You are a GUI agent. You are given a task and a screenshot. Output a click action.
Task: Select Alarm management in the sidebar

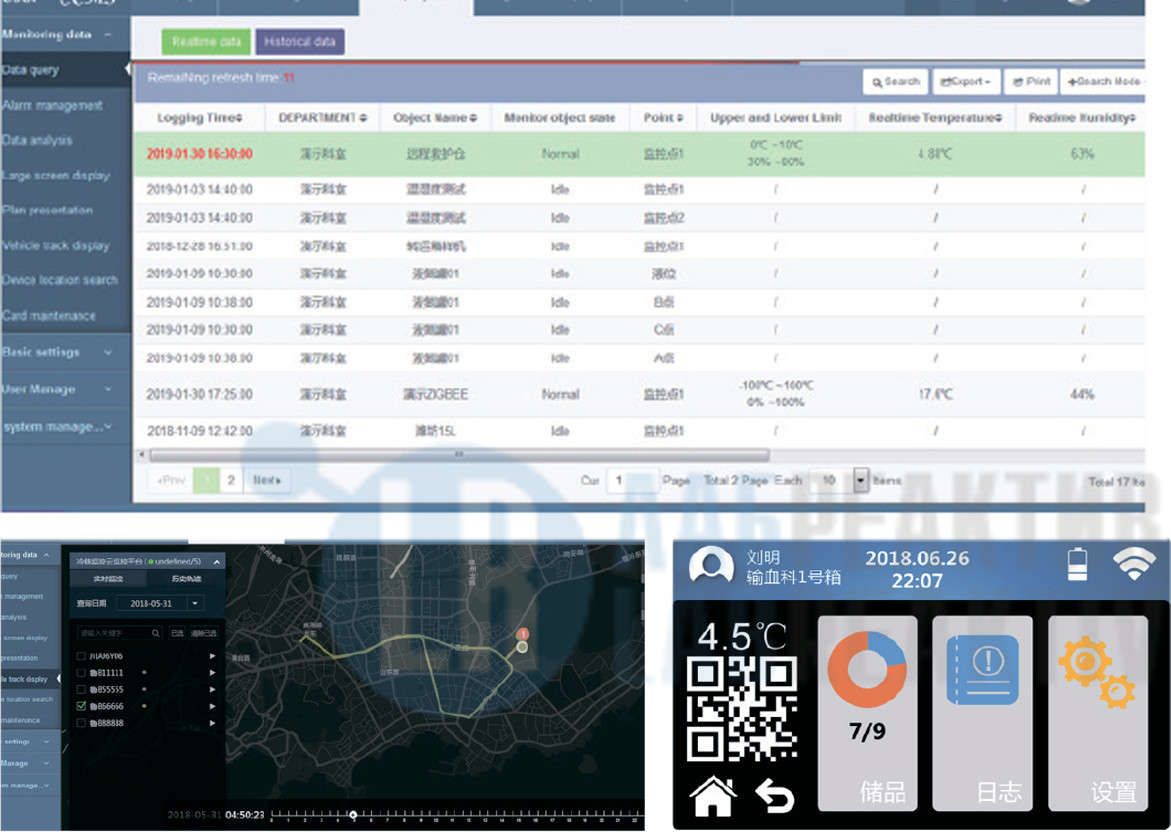click(x=54, y=106)
